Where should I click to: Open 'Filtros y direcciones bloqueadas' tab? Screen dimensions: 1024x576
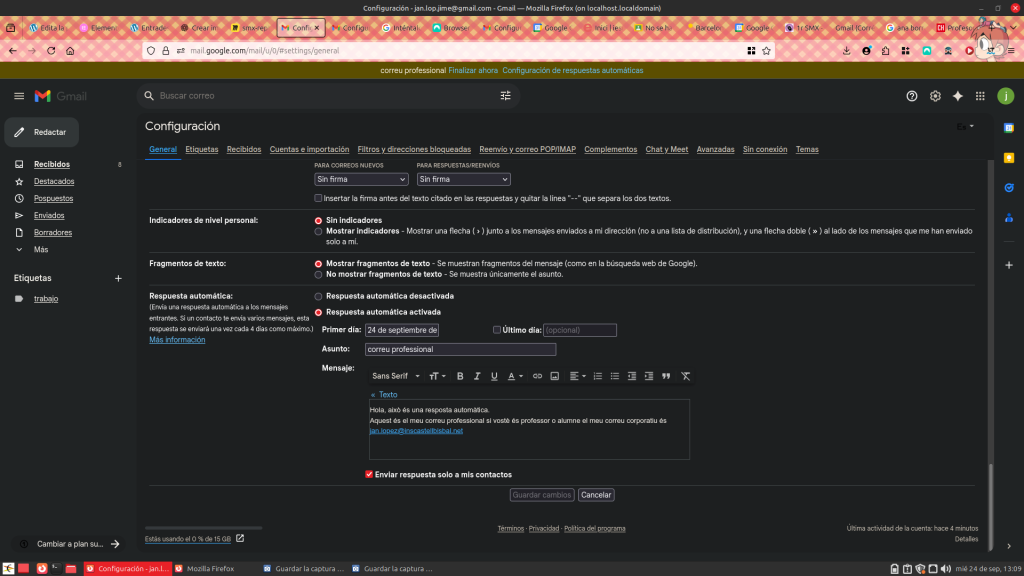(x=414, y=149)
